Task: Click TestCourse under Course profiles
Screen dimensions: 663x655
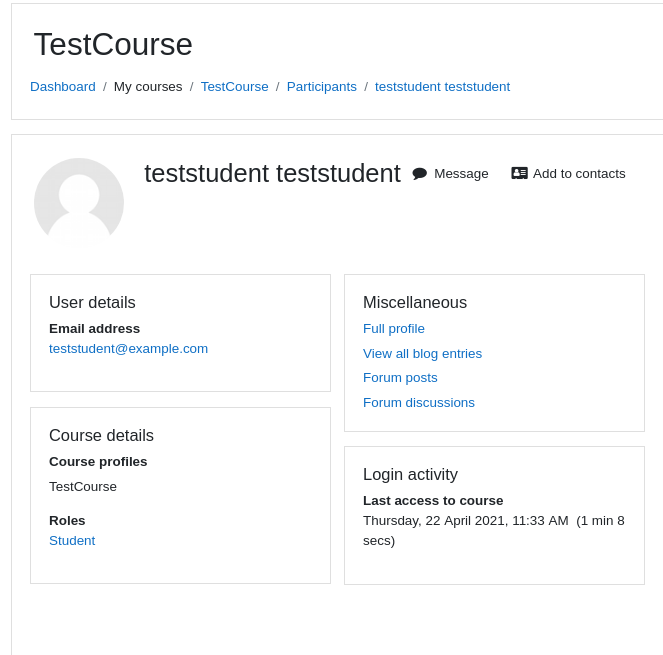Action: pos(83,487)
